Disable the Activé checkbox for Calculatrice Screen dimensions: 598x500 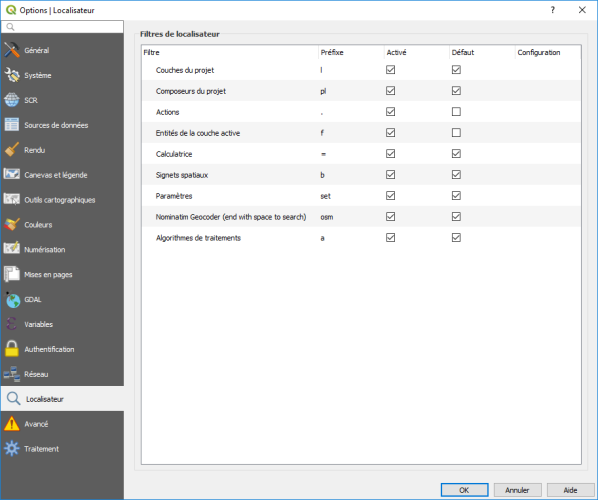(391, 154)
